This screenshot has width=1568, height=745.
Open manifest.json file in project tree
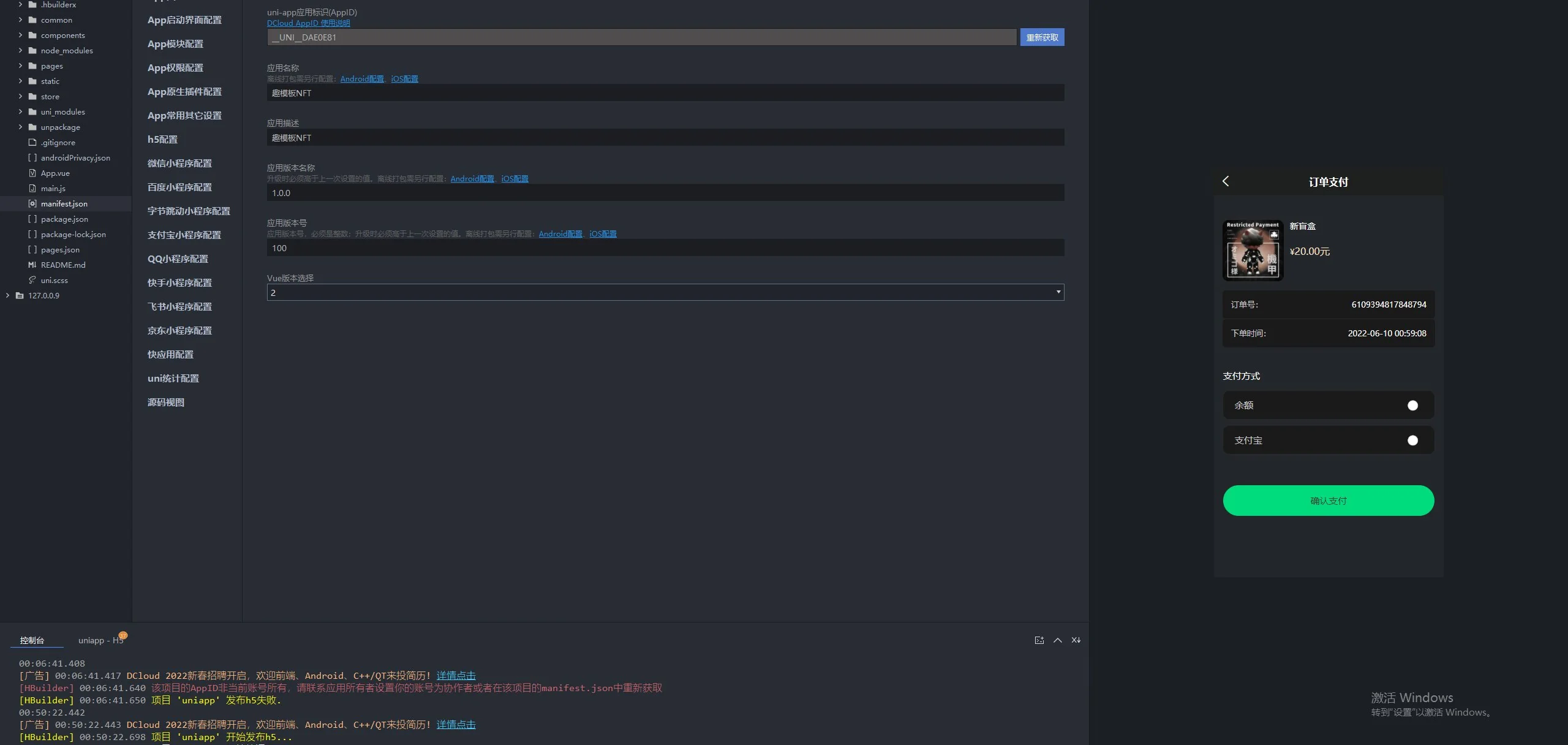click(x=64, y=203)
